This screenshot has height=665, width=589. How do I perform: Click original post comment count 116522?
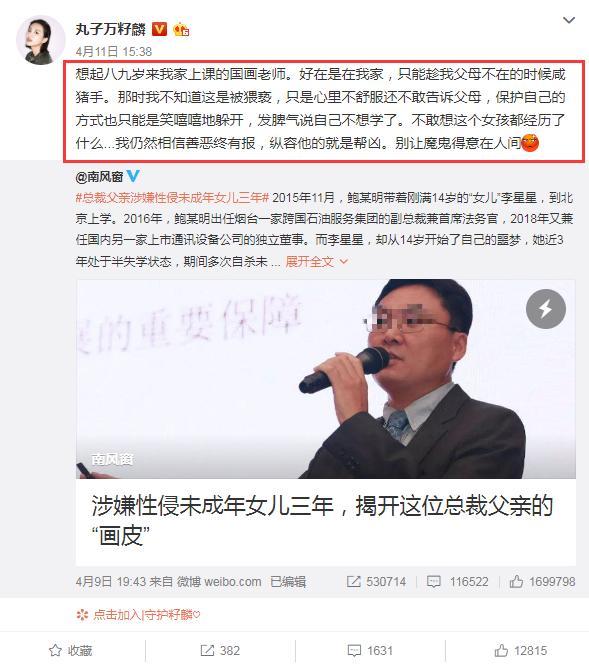click(x=458, y=581)
